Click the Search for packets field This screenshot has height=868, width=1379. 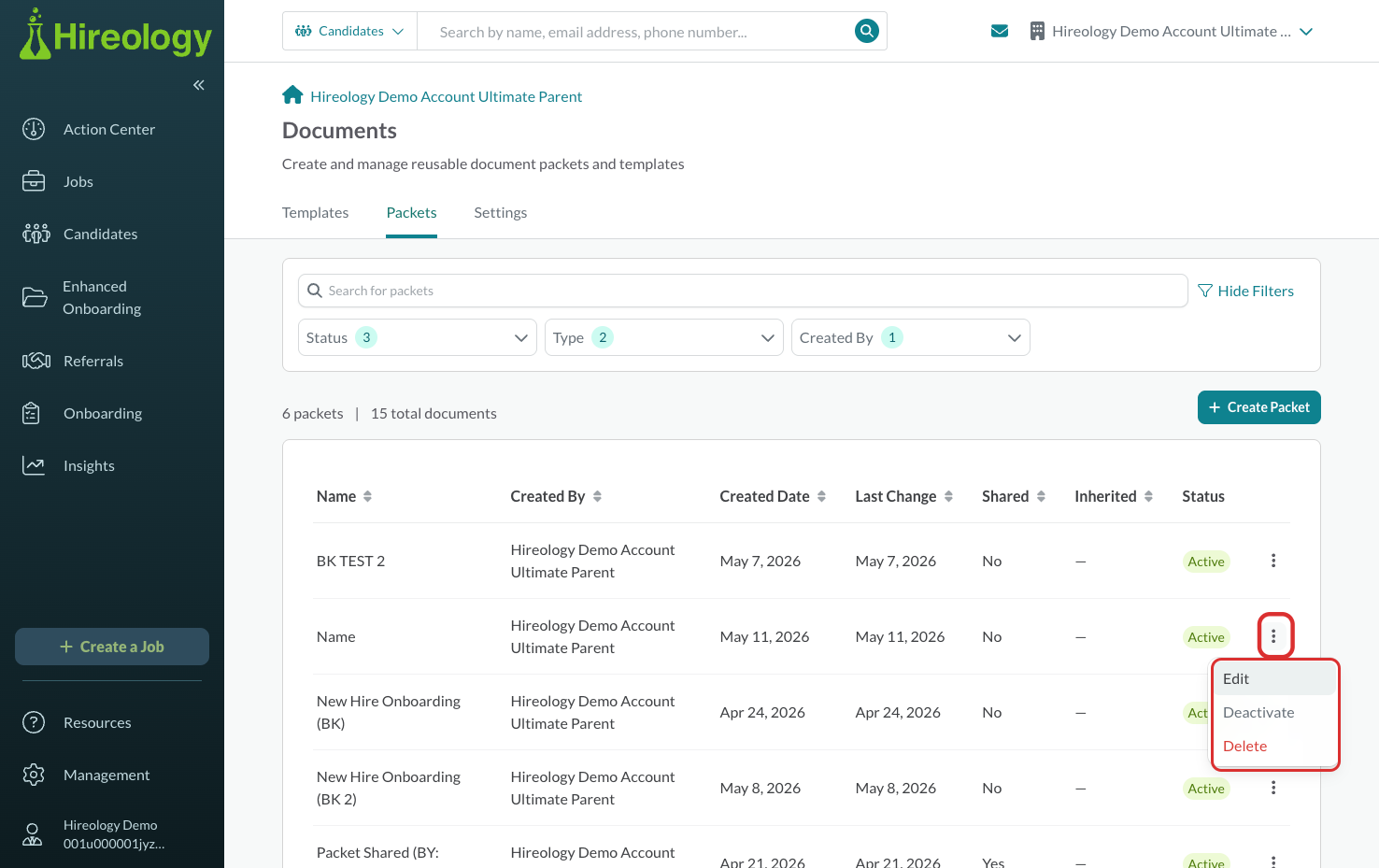[743, 291]
